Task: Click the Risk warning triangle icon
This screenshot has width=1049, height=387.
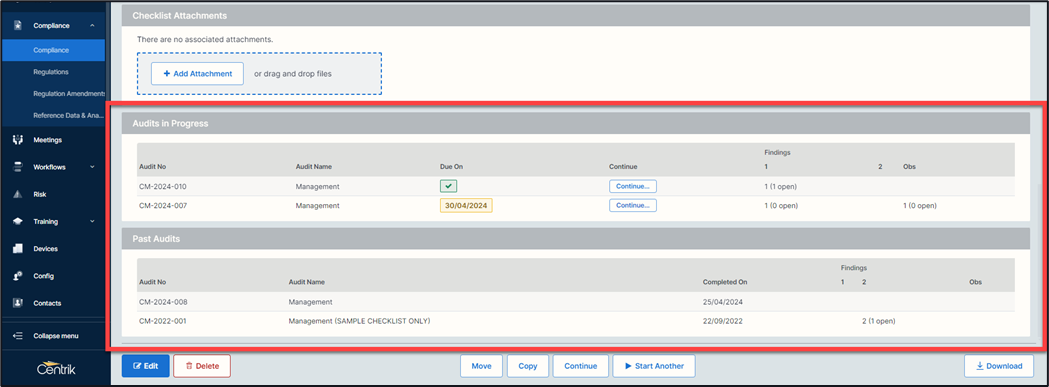Action: tap(18, 194)
